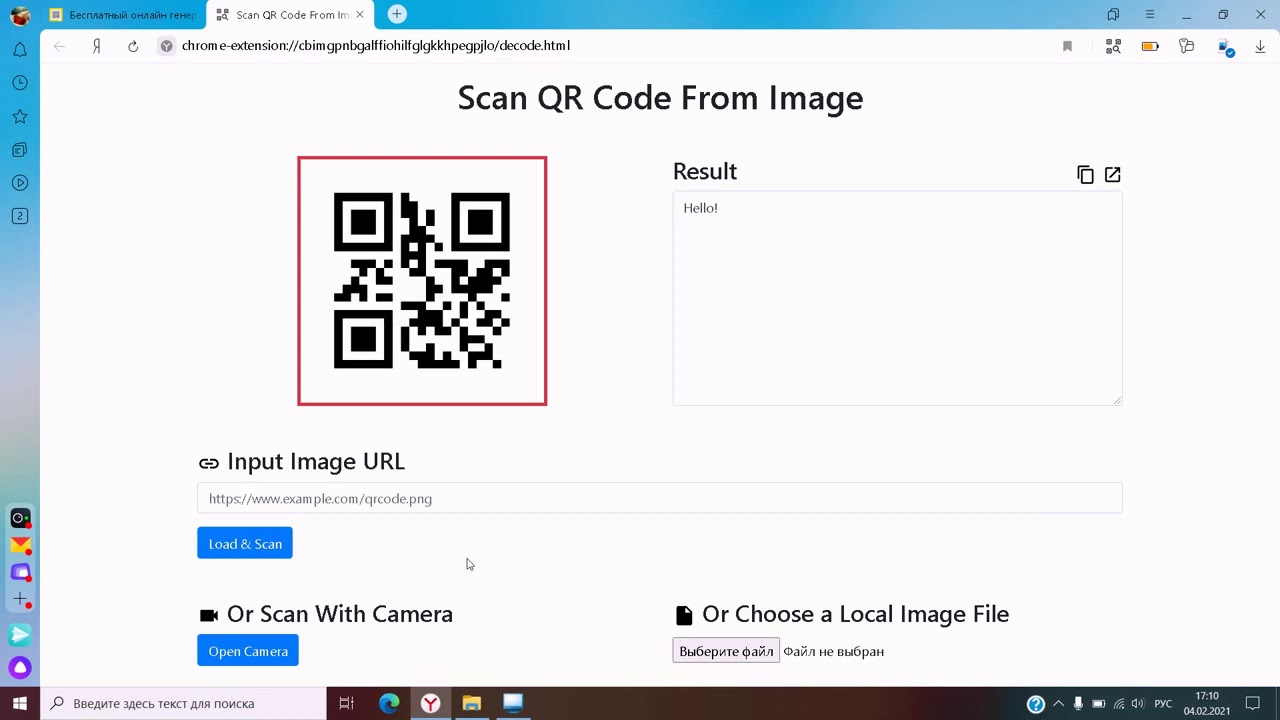Image resolution: width=1280 pixels, height=720 pixels.
Task: Open the camera app icon in sidebar
Action: point(20,518)
